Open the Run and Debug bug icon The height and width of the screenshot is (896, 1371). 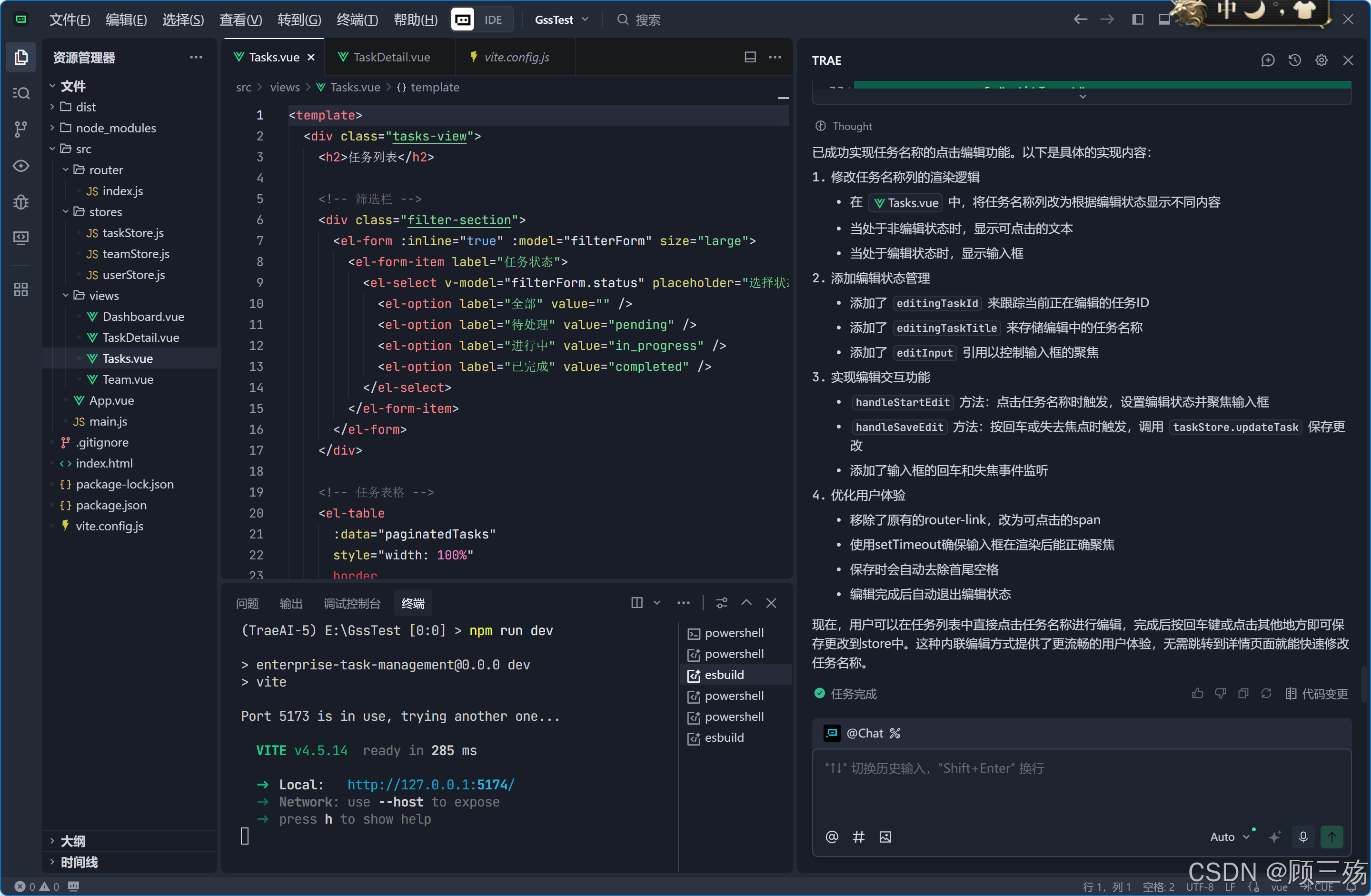coord(21,202)
